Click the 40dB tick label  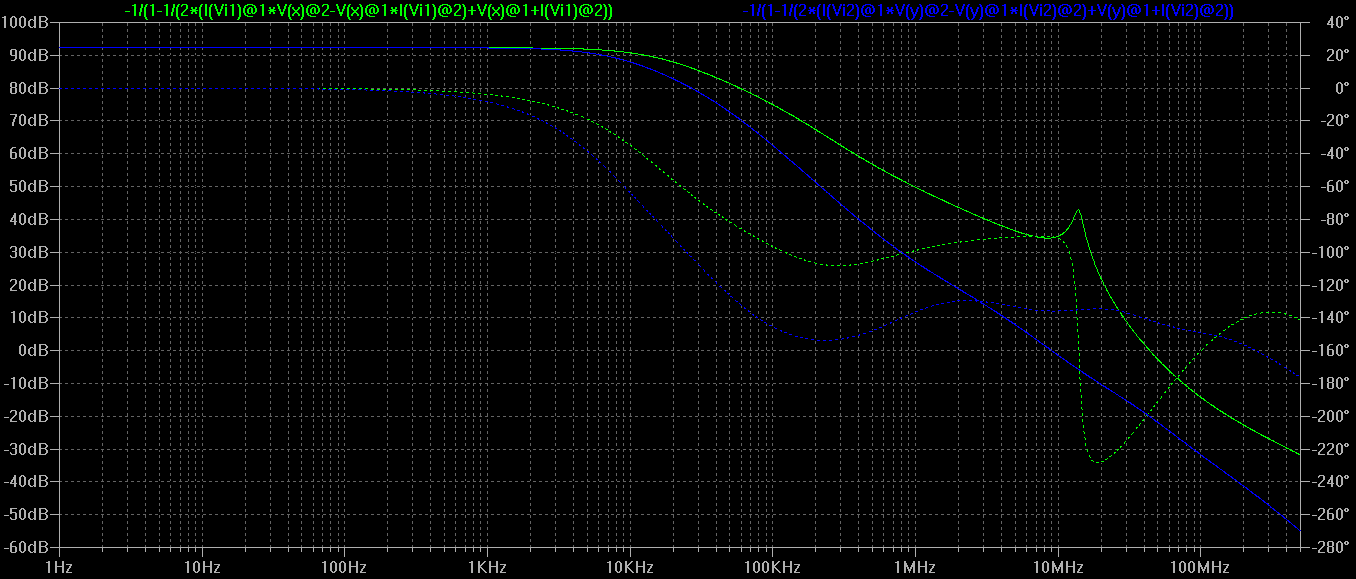coord(29,219)
